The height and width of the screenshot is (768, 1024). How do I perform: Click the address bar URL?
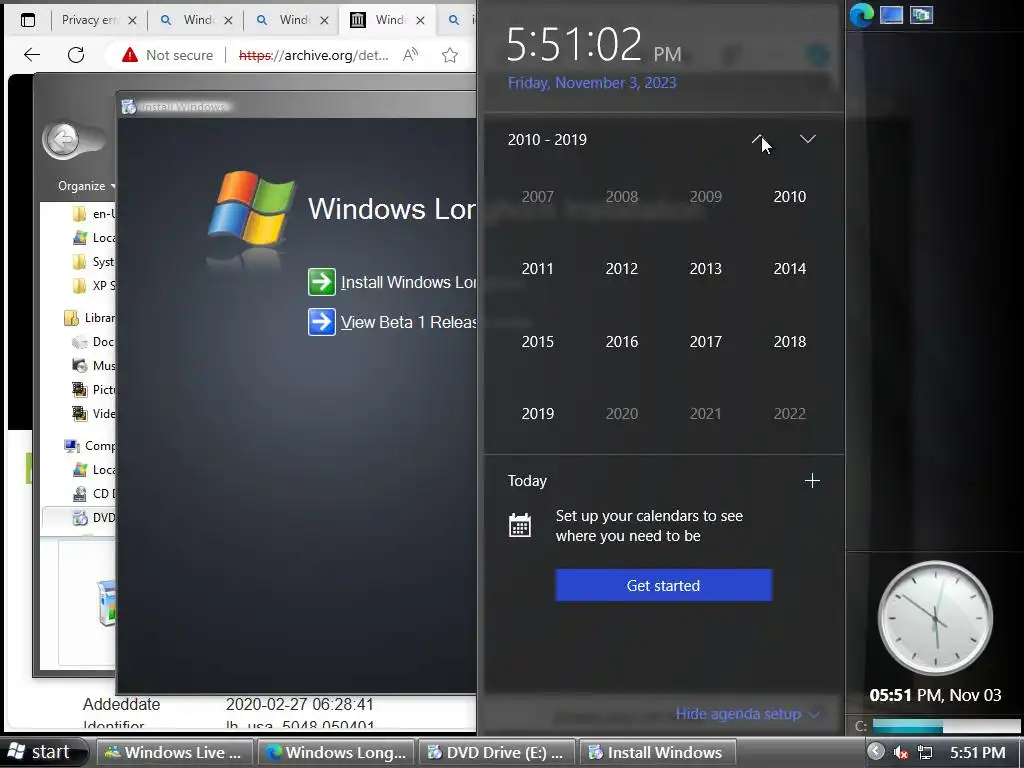pos(313,55)
